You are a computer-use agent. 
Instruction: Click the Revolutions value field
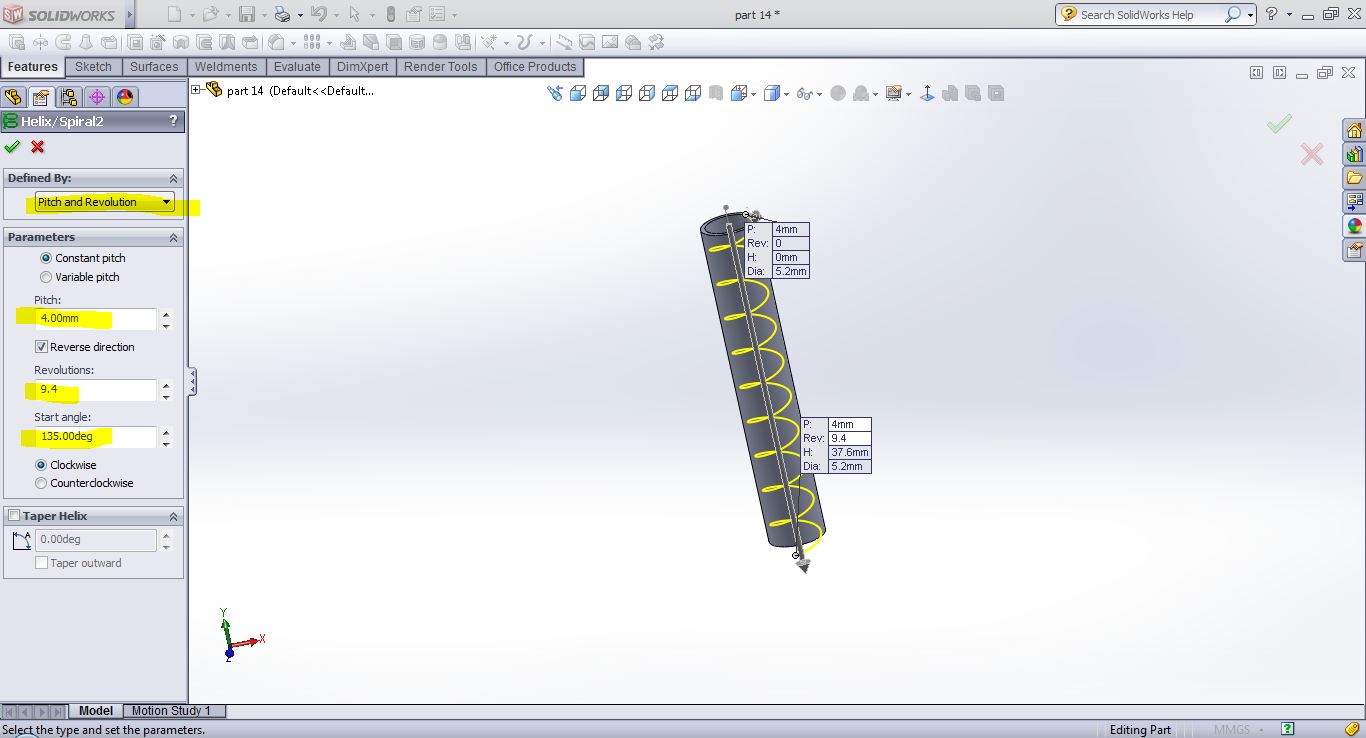click(96, 389)
